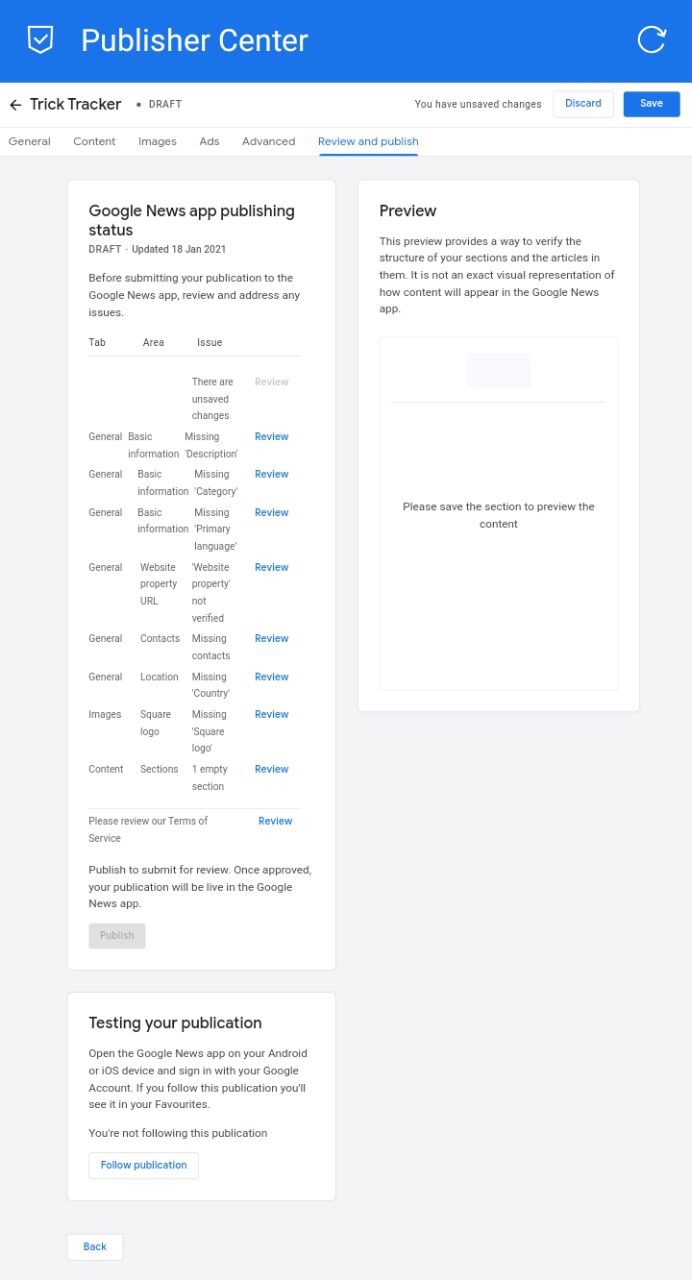Open the Terms of Service review link
This screenshot has width=692, height=1280.
pos(275,822)
